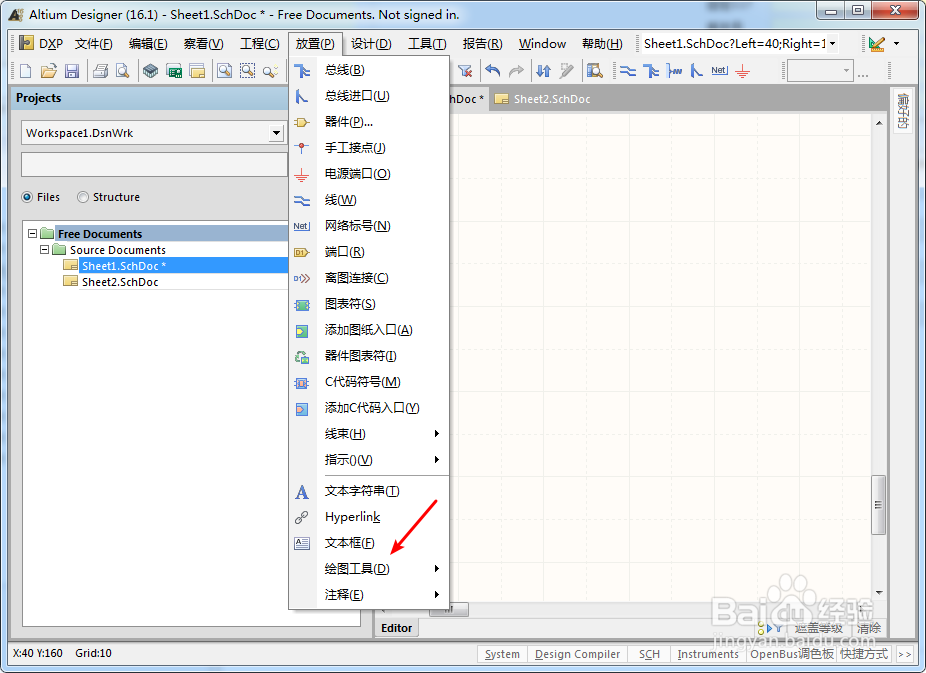Click the SCH panel button

(649, 654)
